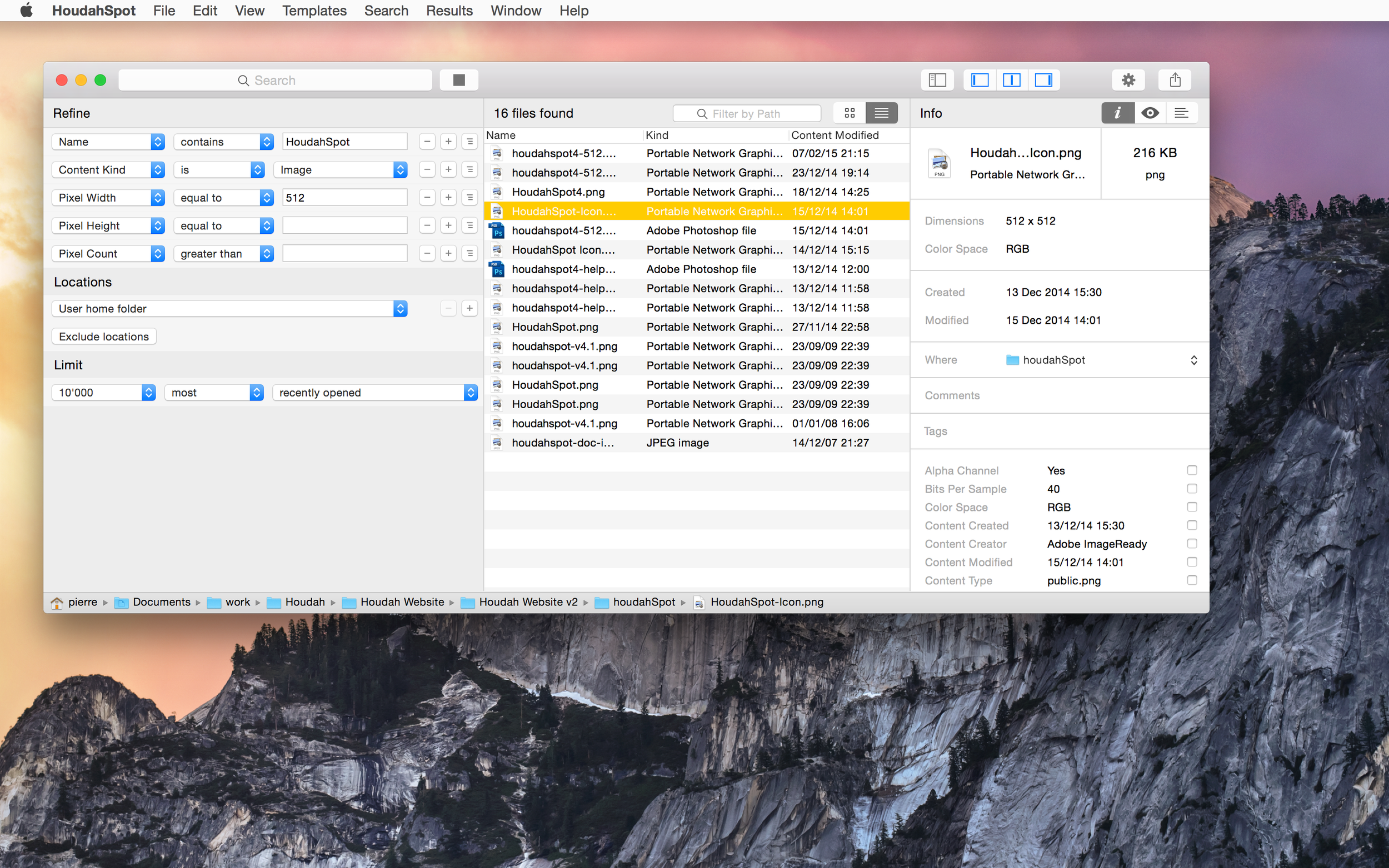Toggle the left Refine pane
The image size is (1389, 868).
click(x=980, y=80)
